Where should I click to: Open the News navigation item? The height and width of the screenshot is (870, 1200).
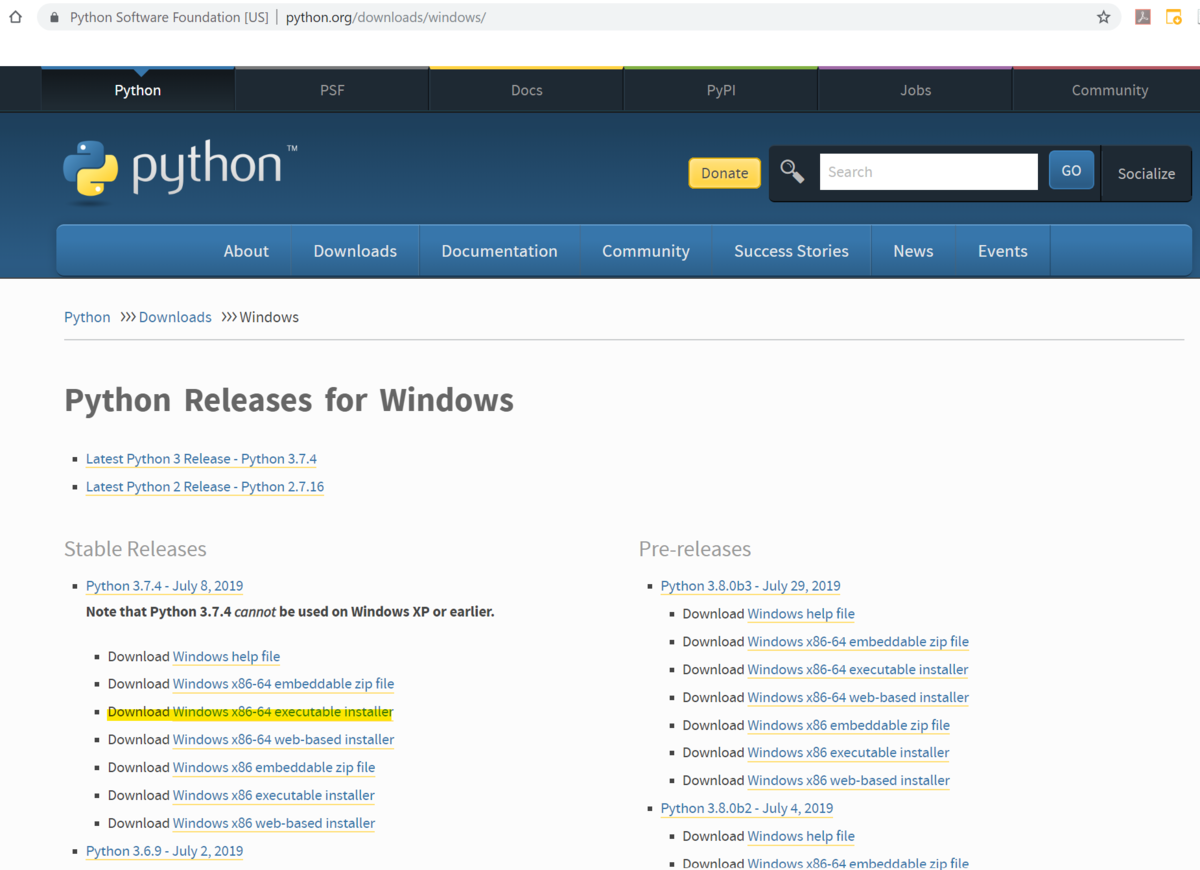tap(913, 251)
